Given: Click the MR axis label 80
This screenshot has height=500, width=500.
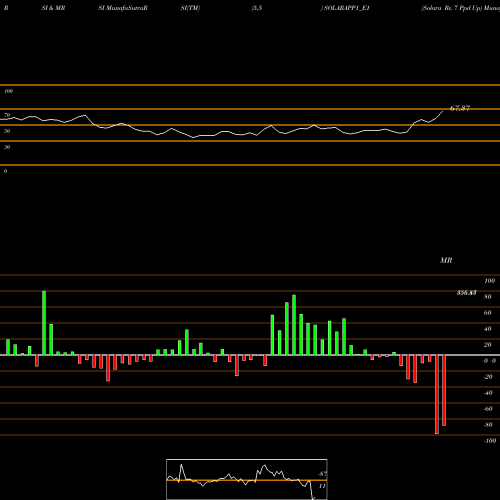Looking at the screenshot, I should click(x=488, y=297).
